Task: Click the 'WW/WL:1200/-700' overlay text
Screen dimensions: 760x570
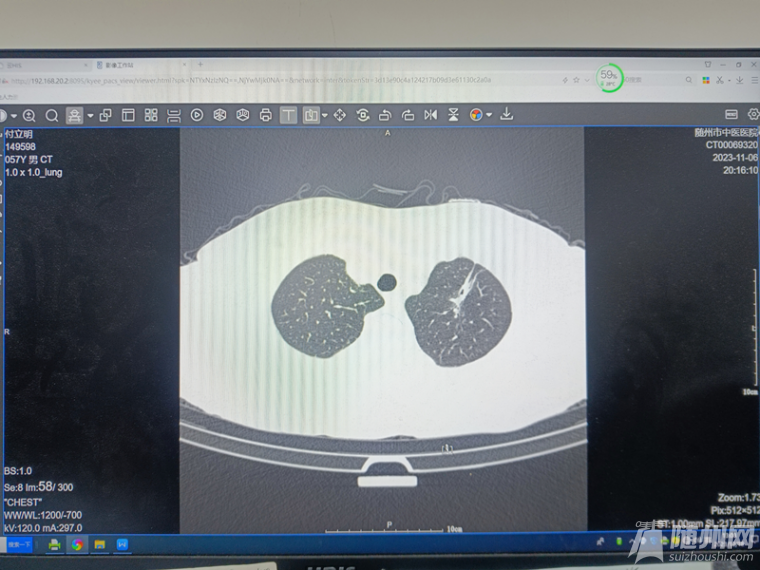Action: [43, 515]
